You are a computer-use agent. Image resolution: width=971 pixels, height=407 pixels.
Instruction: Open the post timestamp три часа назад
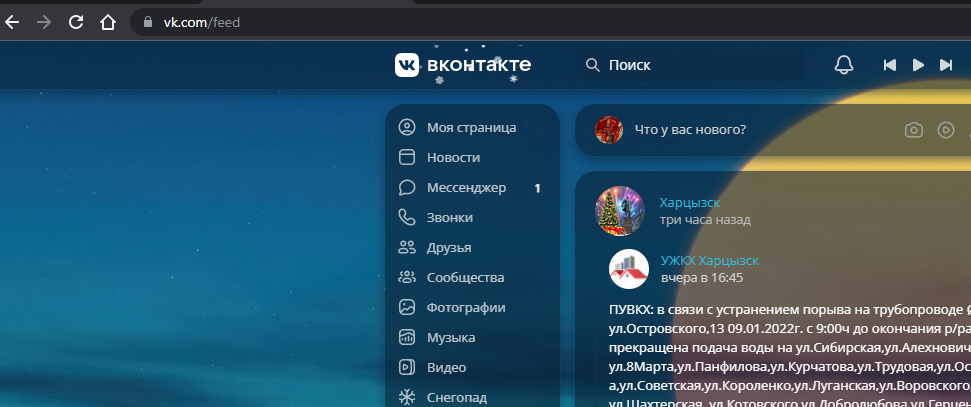(x=705, y=220)
